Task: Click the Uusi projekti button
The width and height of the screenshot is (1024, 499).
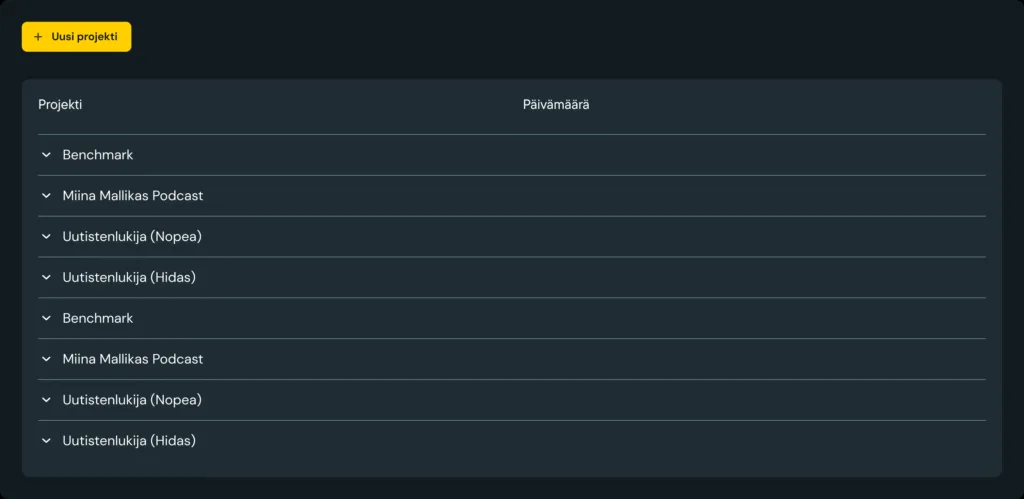Action: point(76,37)
